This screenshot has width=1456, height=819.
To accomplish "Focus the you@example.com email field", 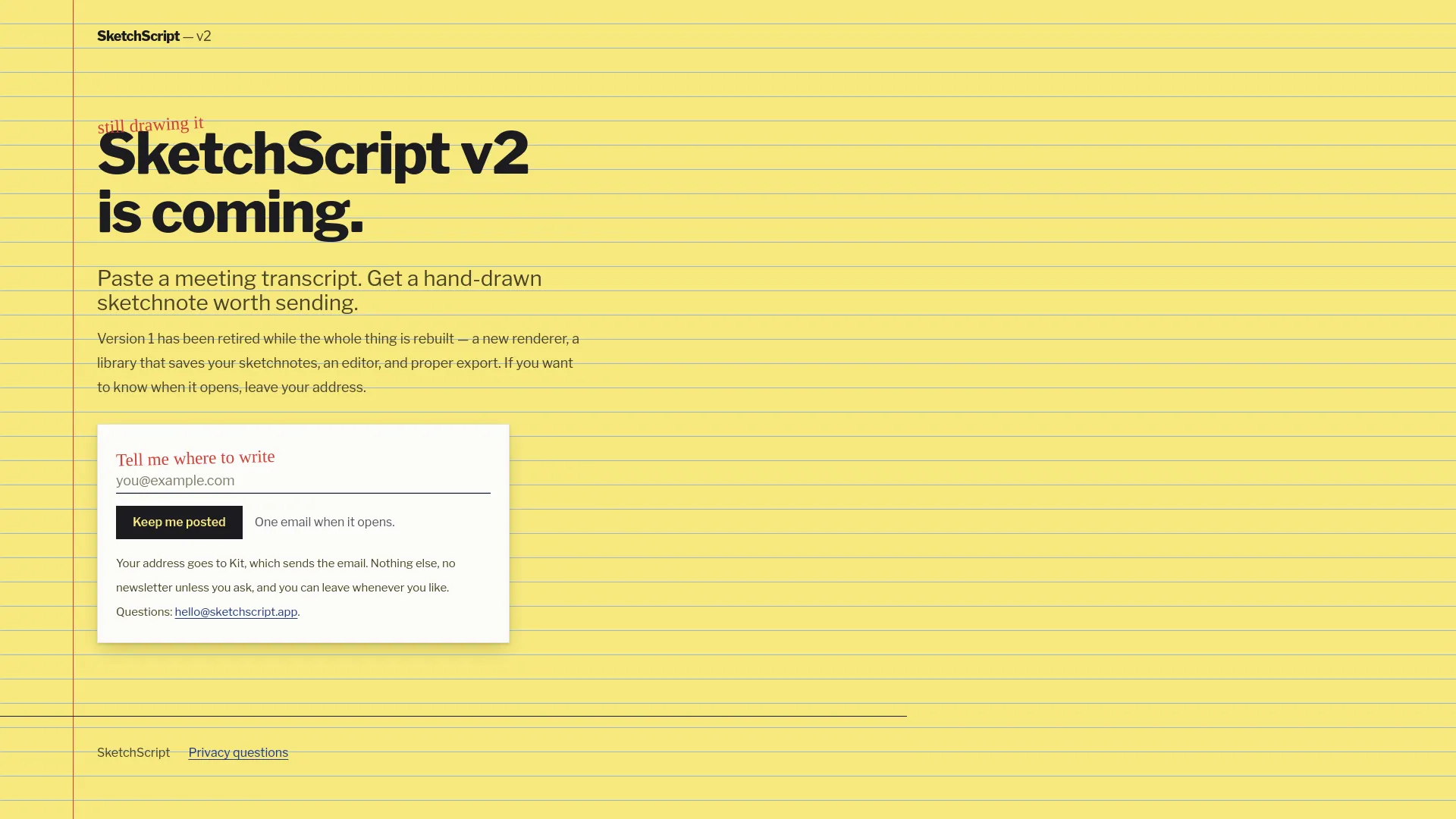I will coord(303,481).
